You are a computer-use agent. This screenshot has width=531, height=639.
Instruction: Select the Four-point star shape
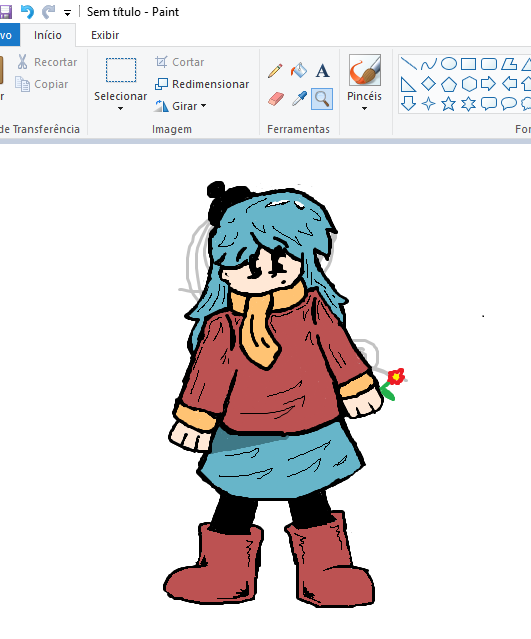(x=428, y=104)
